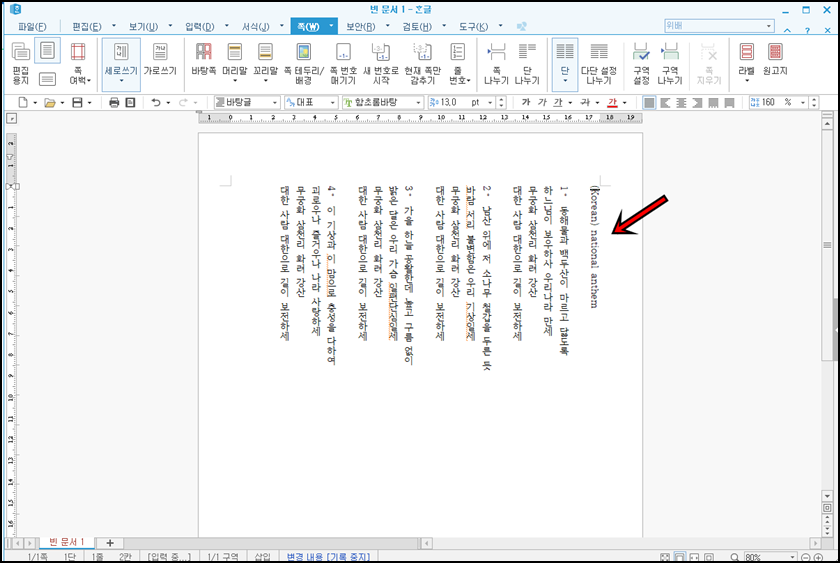The height and width of the screenshot is (563, 840).
Task: Open the 도구 menu
Action: (x=474, y=27)
